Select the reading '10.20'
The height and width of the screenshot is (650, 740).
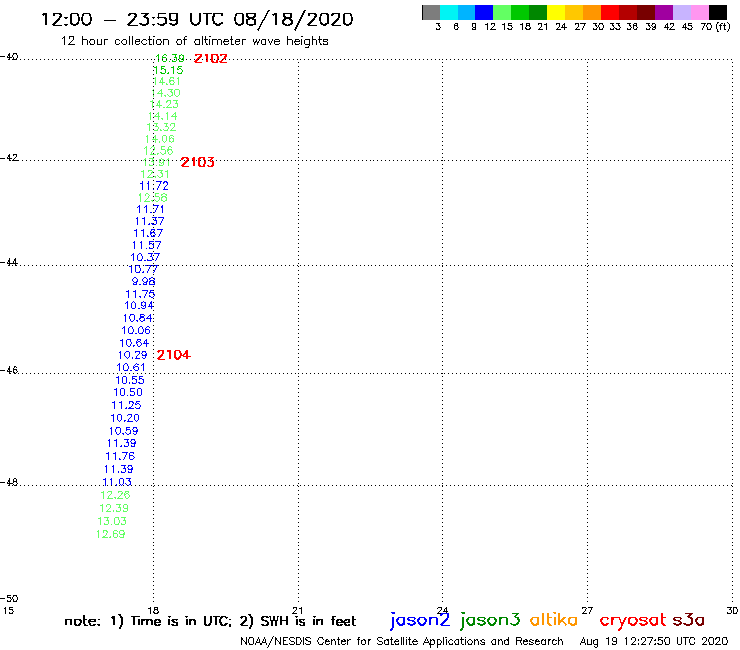point(125,418)
